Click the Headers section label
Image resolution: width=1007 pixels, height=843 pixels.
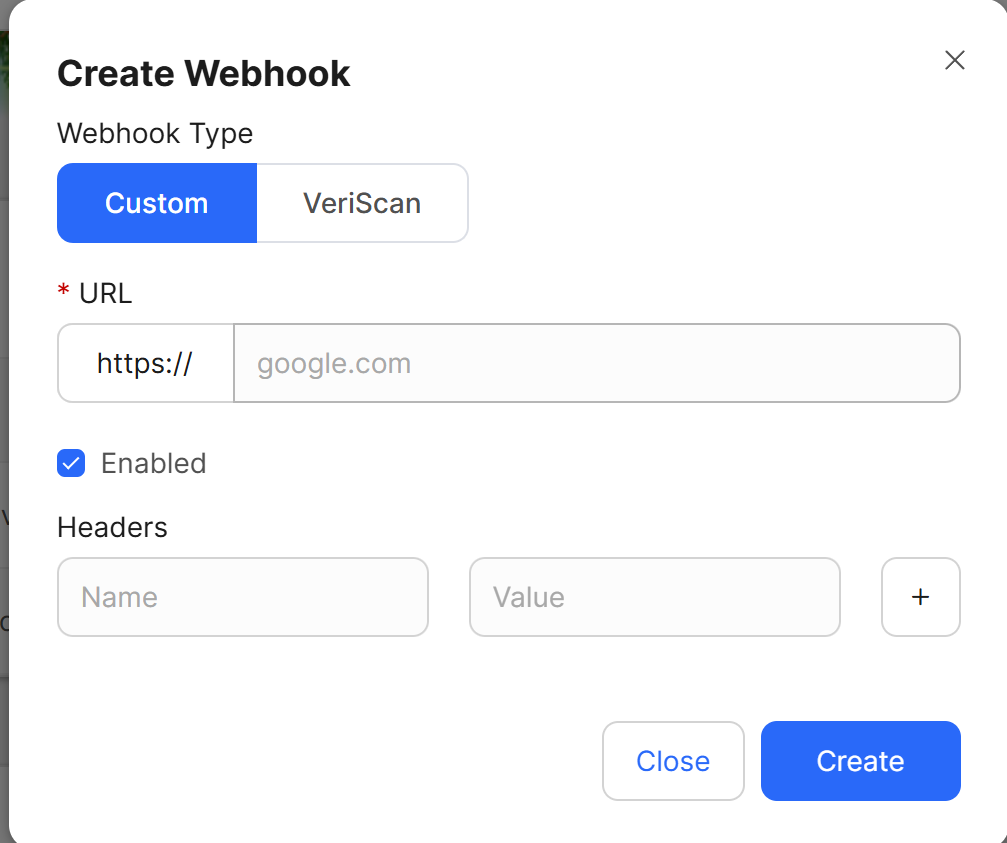click(112, 527)
